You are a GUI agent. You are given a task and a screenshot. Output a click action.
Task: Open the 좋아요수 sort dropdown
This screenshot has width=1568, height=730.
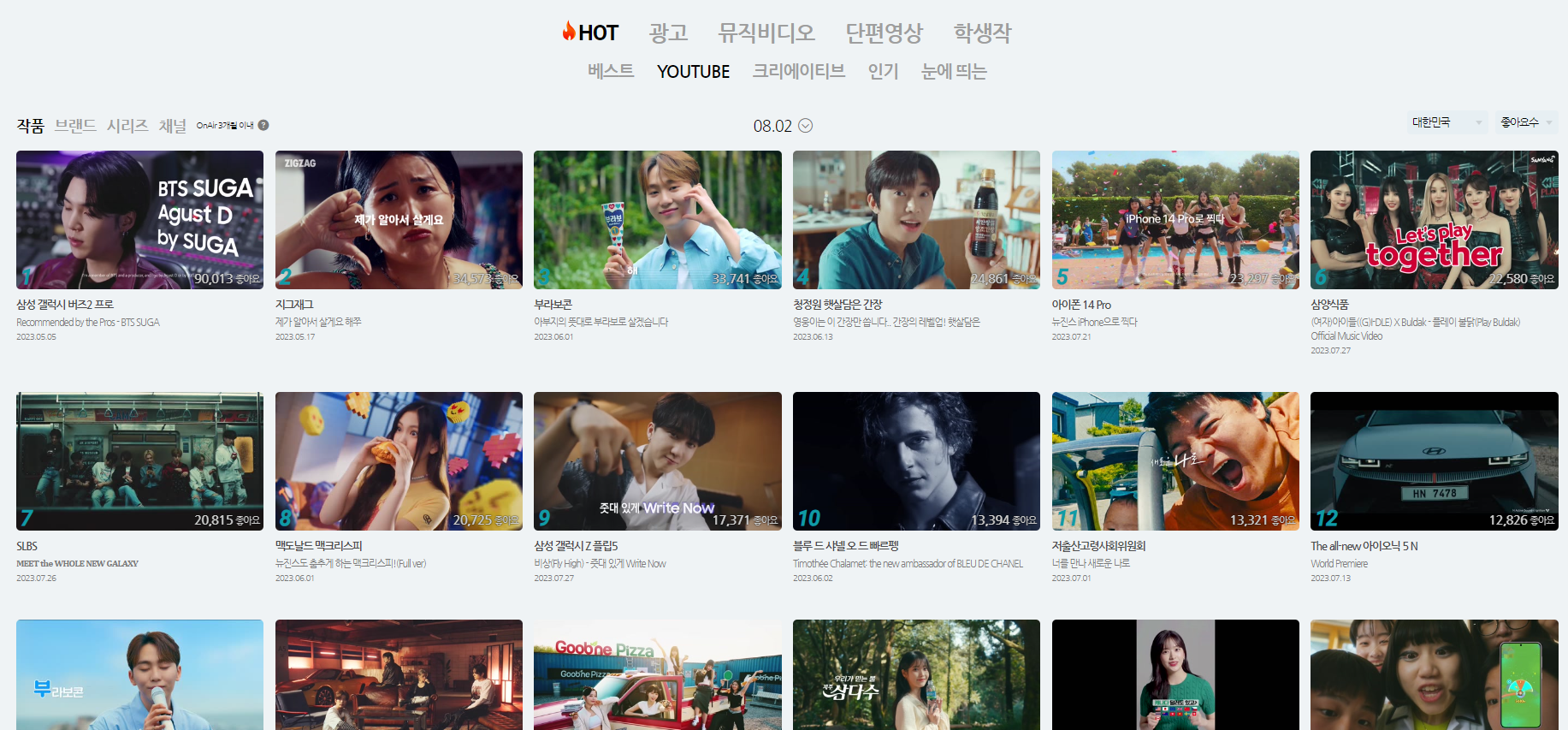(x=1526, y=122)
